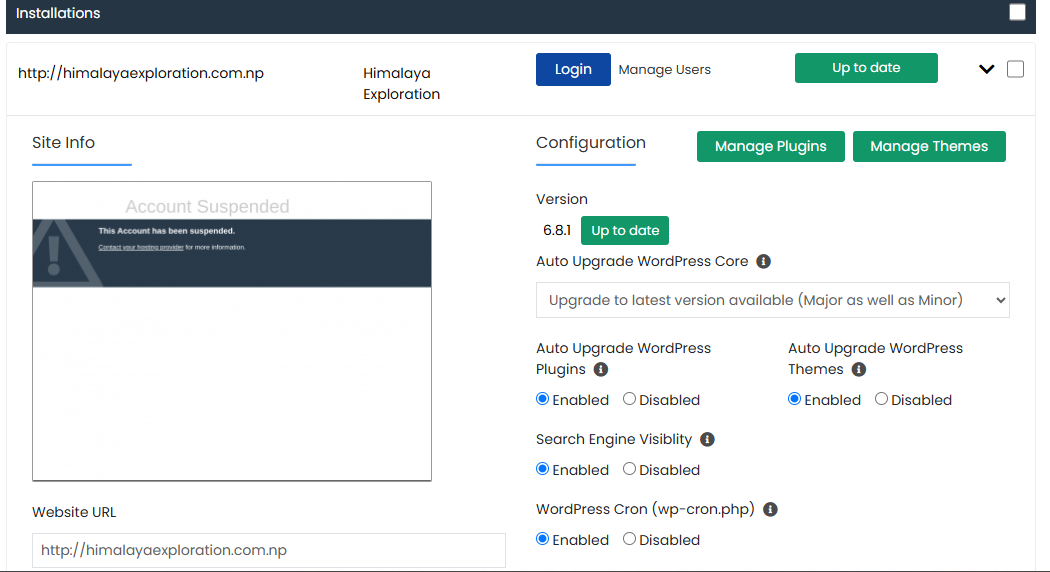Click info icon beside WordPress Cron (wp-cron.php)
Screen dimensions: 1050x572
click(771, 509)
